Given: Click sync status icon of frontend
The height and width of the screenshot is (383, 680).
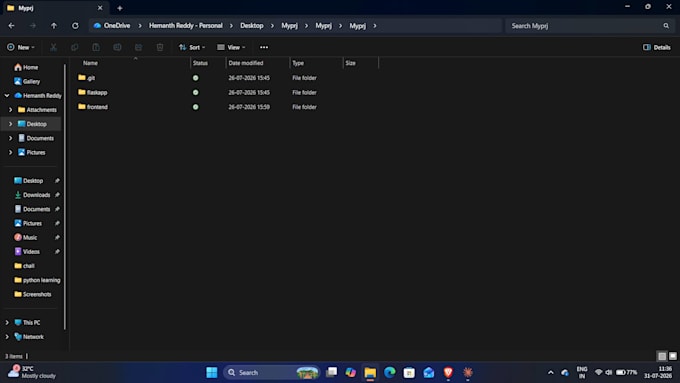Looking at the screenshot, I should pos(196,107).
